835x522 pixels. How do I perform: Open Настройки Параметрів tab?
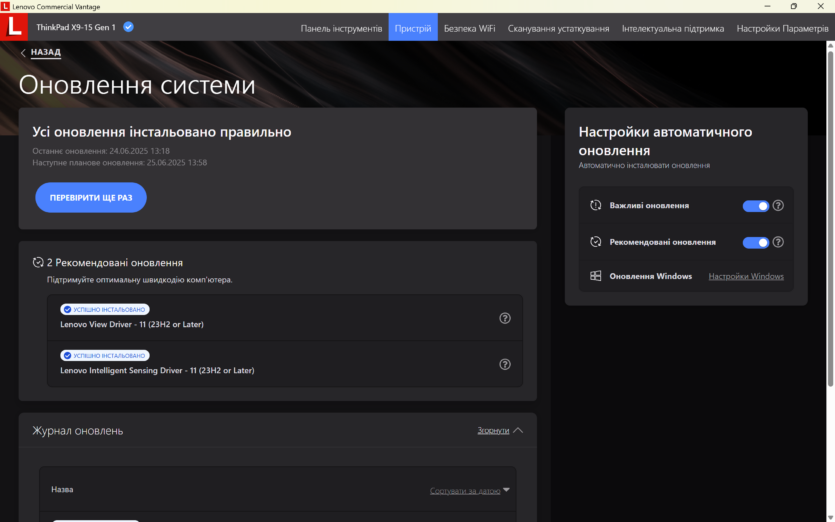point(782,28)
